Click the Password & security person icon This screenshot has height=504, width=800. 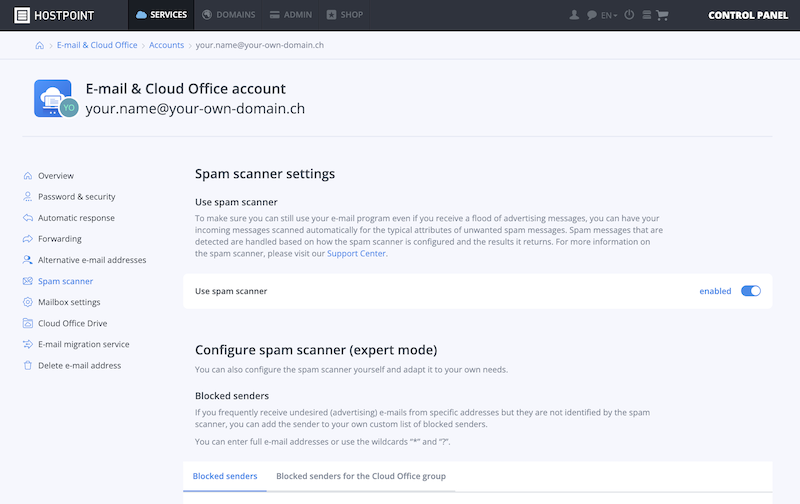(x=28, y=196)
